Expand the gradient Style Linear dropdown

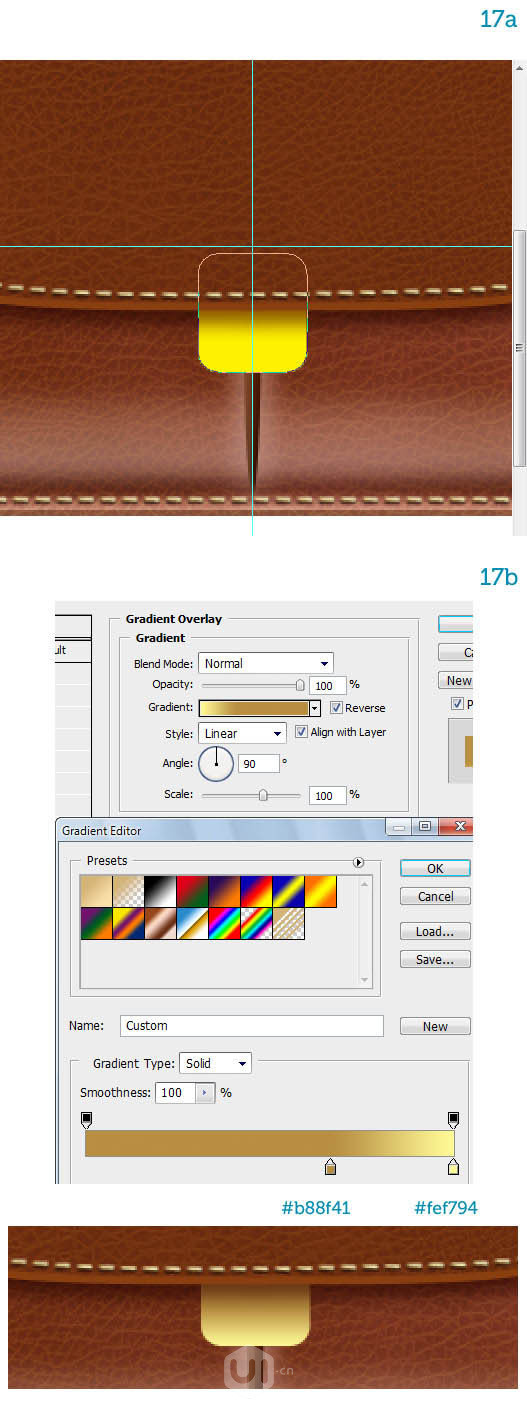tap(243, 733)
